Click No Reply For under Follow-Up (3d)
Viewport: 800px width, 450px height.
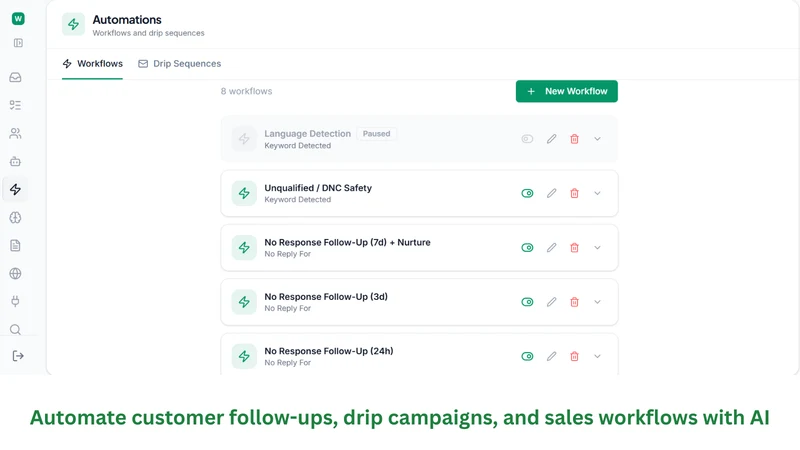point(287,308)
